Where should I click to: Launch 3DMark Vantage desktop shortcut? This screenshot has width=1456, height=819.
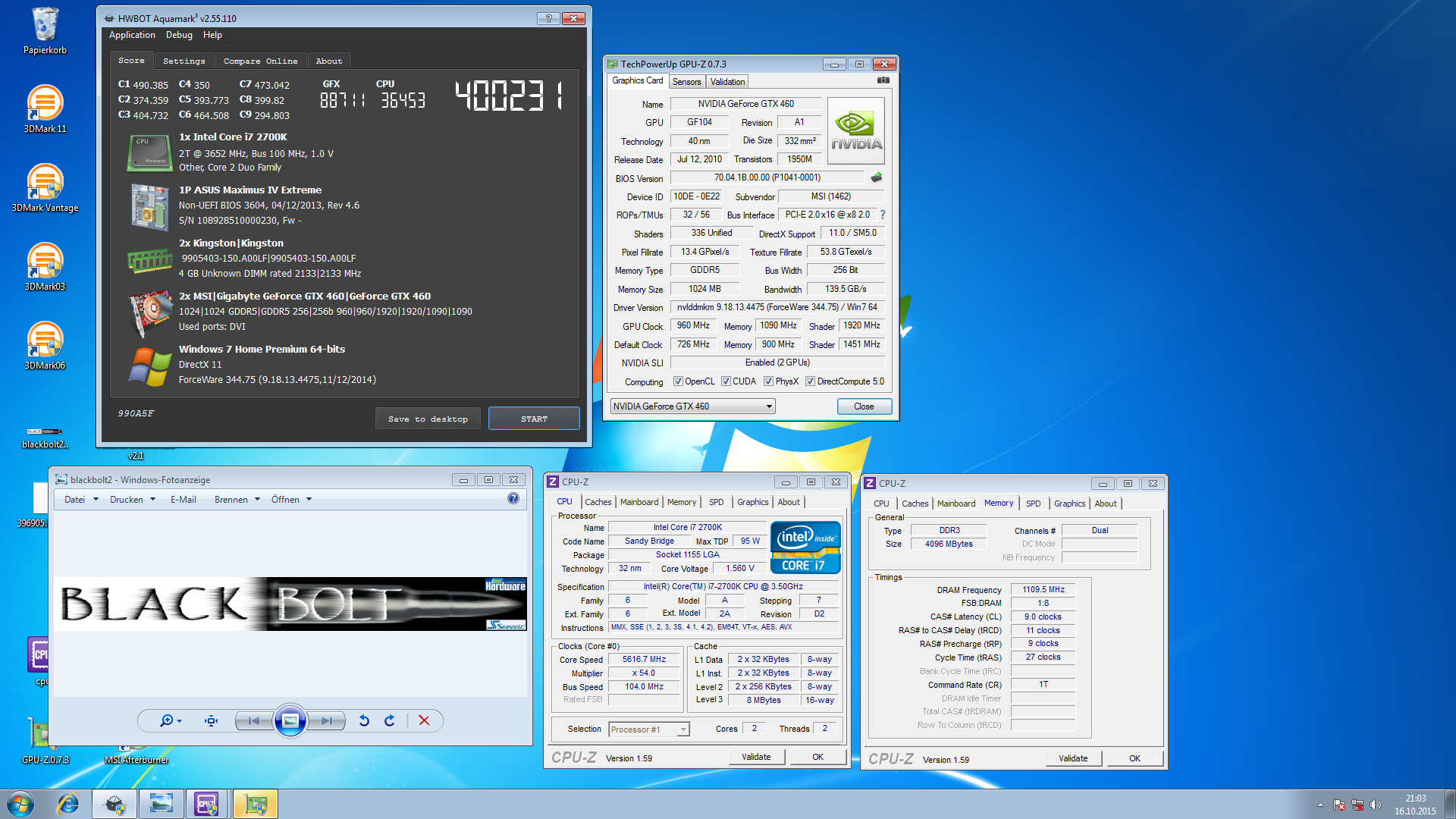(45, 188)
